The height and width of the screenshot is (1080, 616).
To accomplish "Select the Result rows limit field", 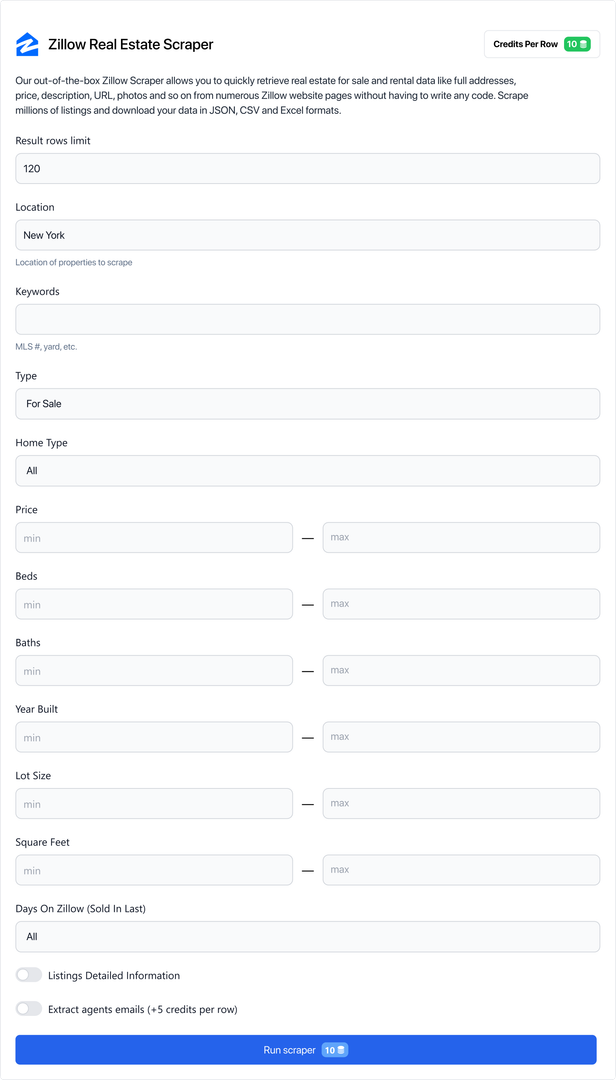I will click(307, 168).
